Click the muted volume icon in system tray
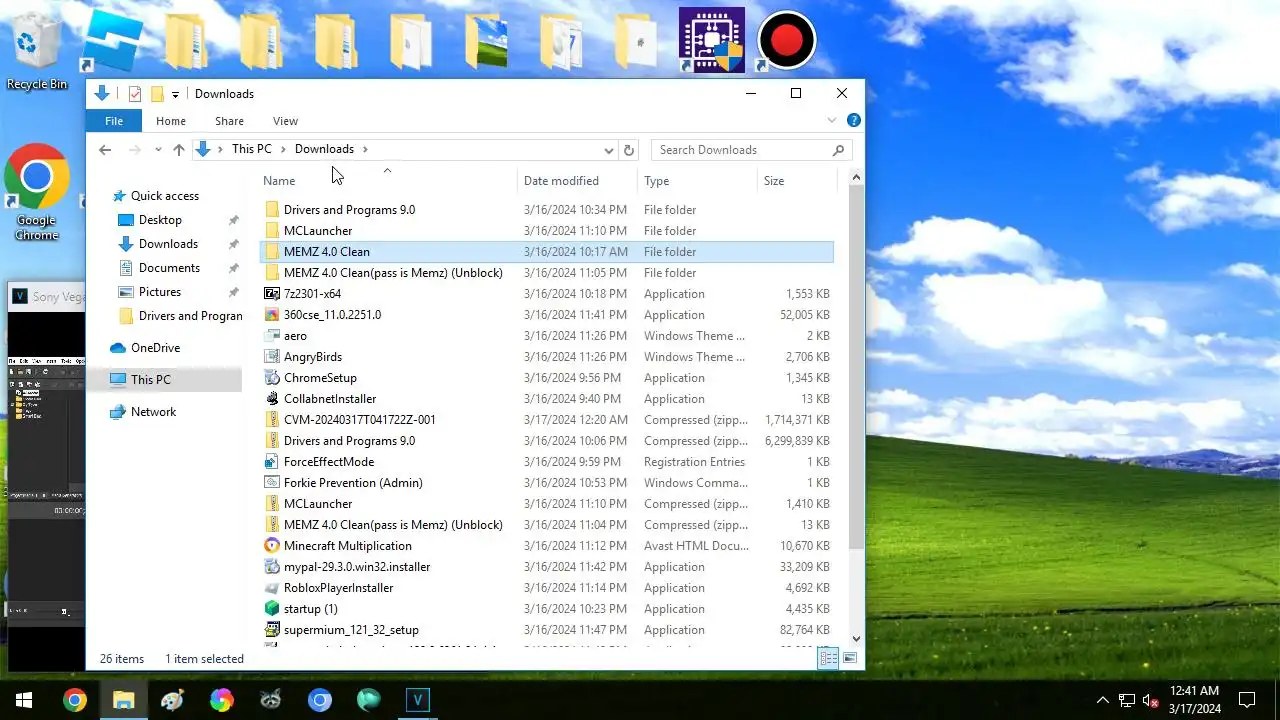The height and width of the screenshot is (720, 1280). point(1151,700)
